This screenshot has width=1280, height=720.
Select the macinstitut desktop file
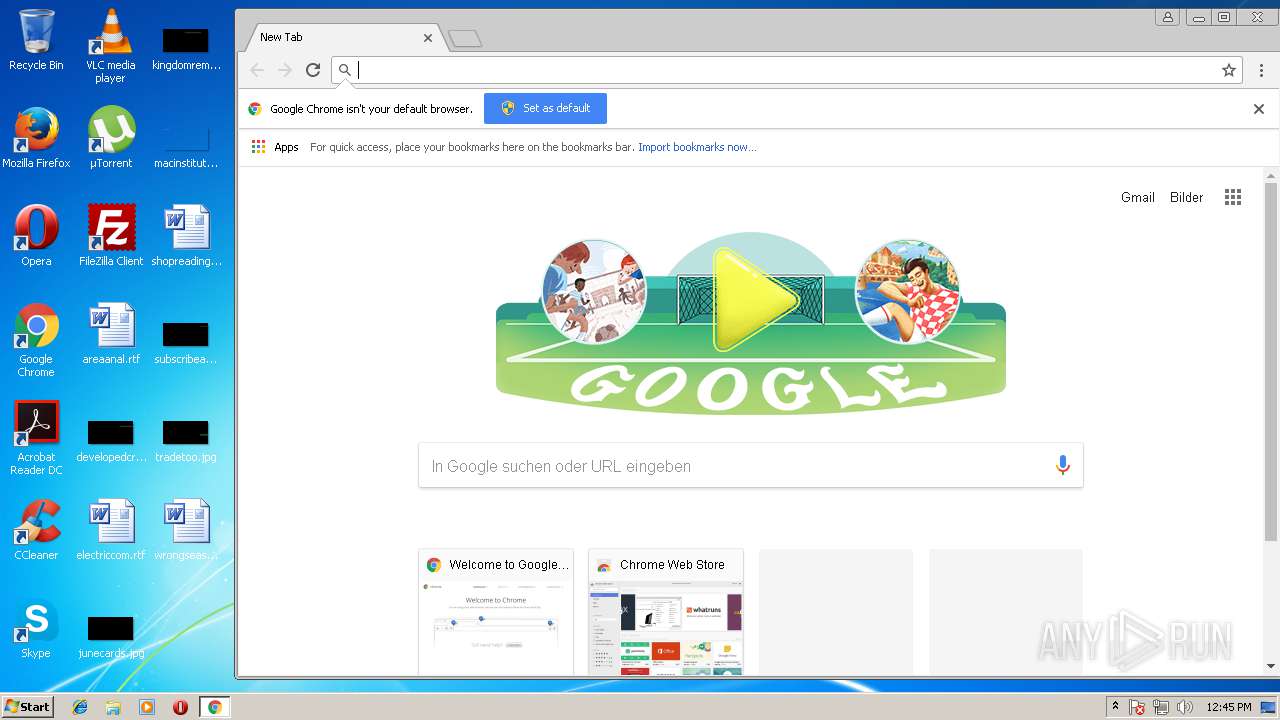coord(186,146)
